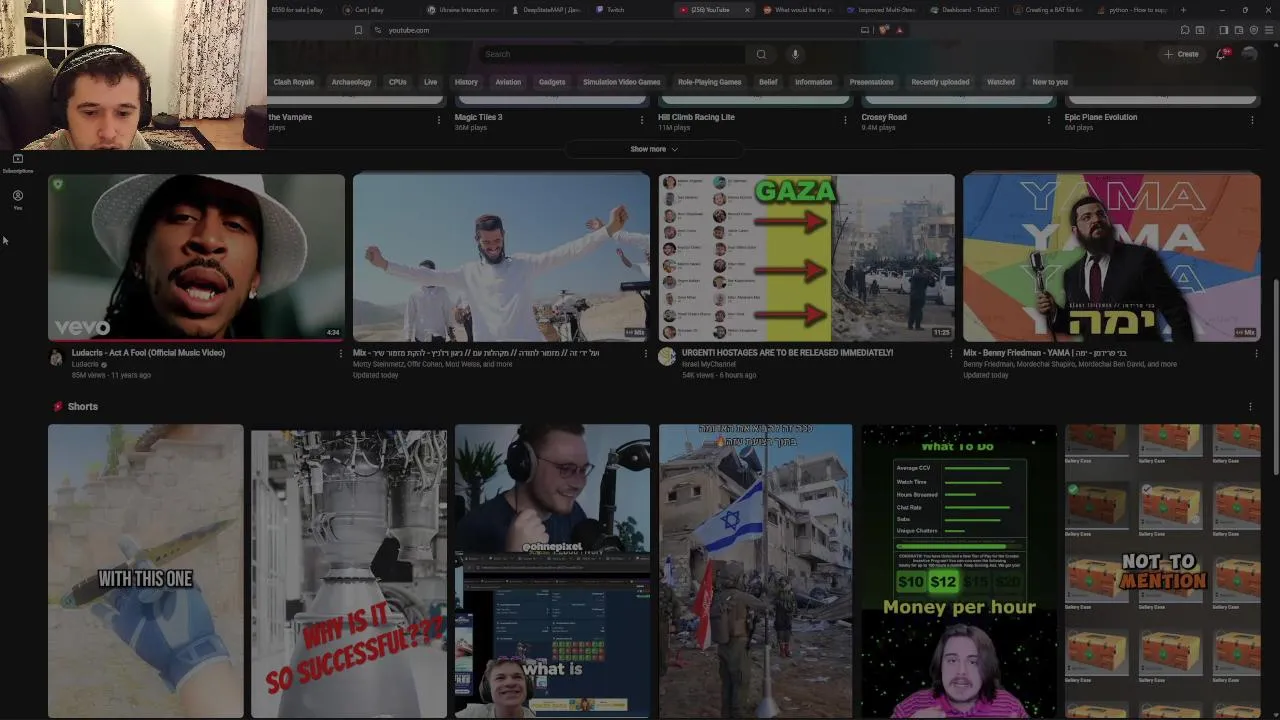The image size is (1280, 720).
Task: Select the Presentations filter chip
Action: (871, 82)
